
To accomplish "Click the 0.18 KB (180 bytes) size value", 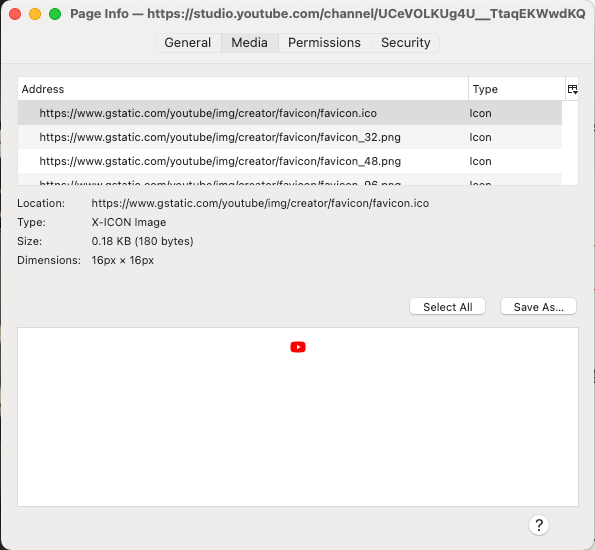I will [142, 241].
